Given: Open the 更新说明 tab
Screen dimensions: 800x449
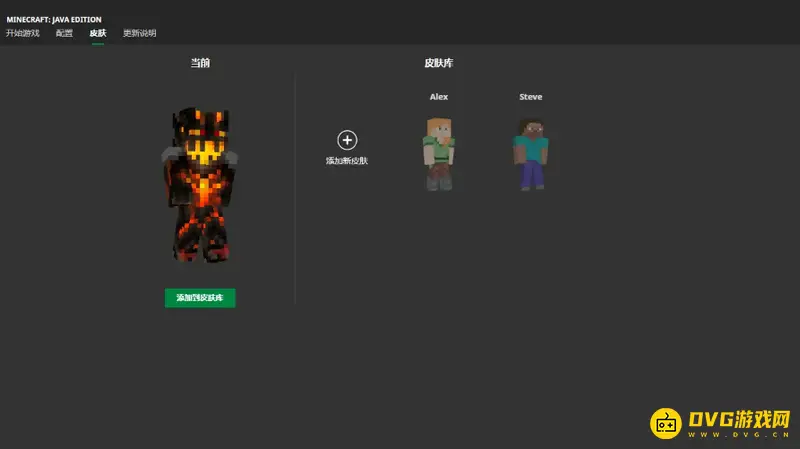Looking at the screenshot, I should [x=139, y=33].
